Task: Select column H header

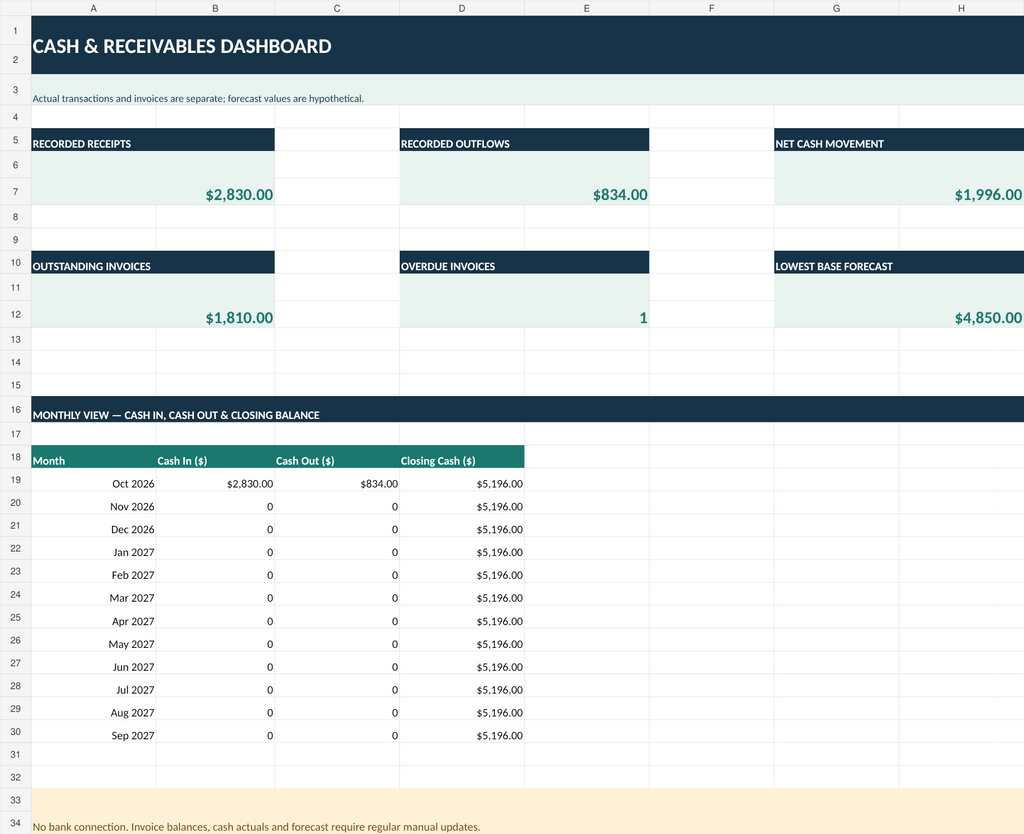Action: click(x=961, y=8)
